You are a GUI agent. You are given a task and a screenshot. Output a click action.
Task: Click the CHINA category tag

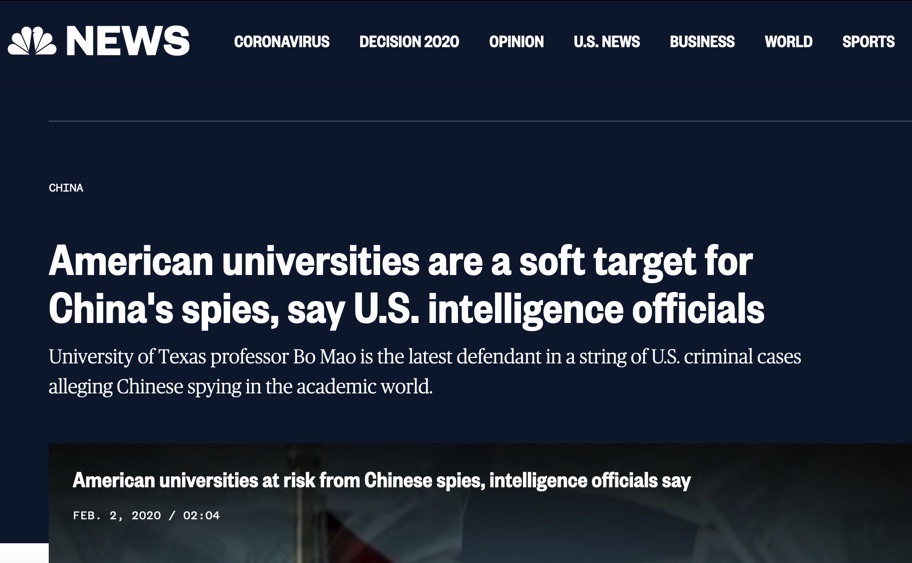(x=66, y=188)
